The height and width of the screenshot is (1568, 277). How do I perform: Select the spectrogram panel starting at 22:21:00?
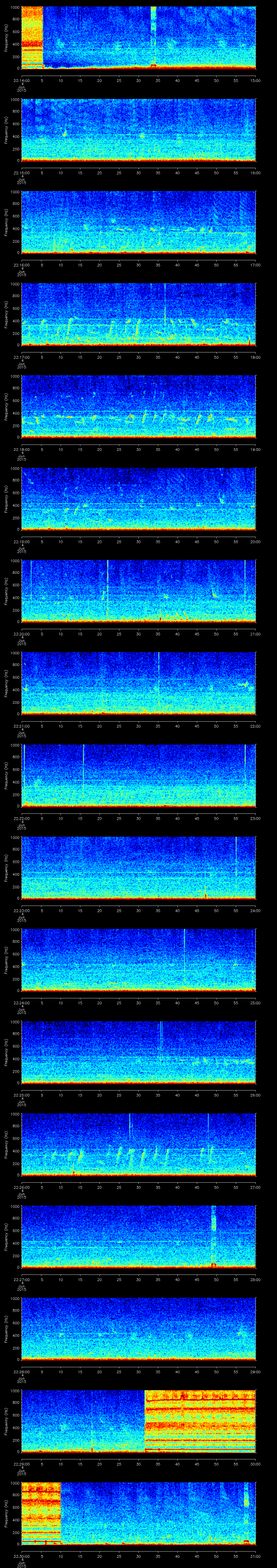coord(139,683)
